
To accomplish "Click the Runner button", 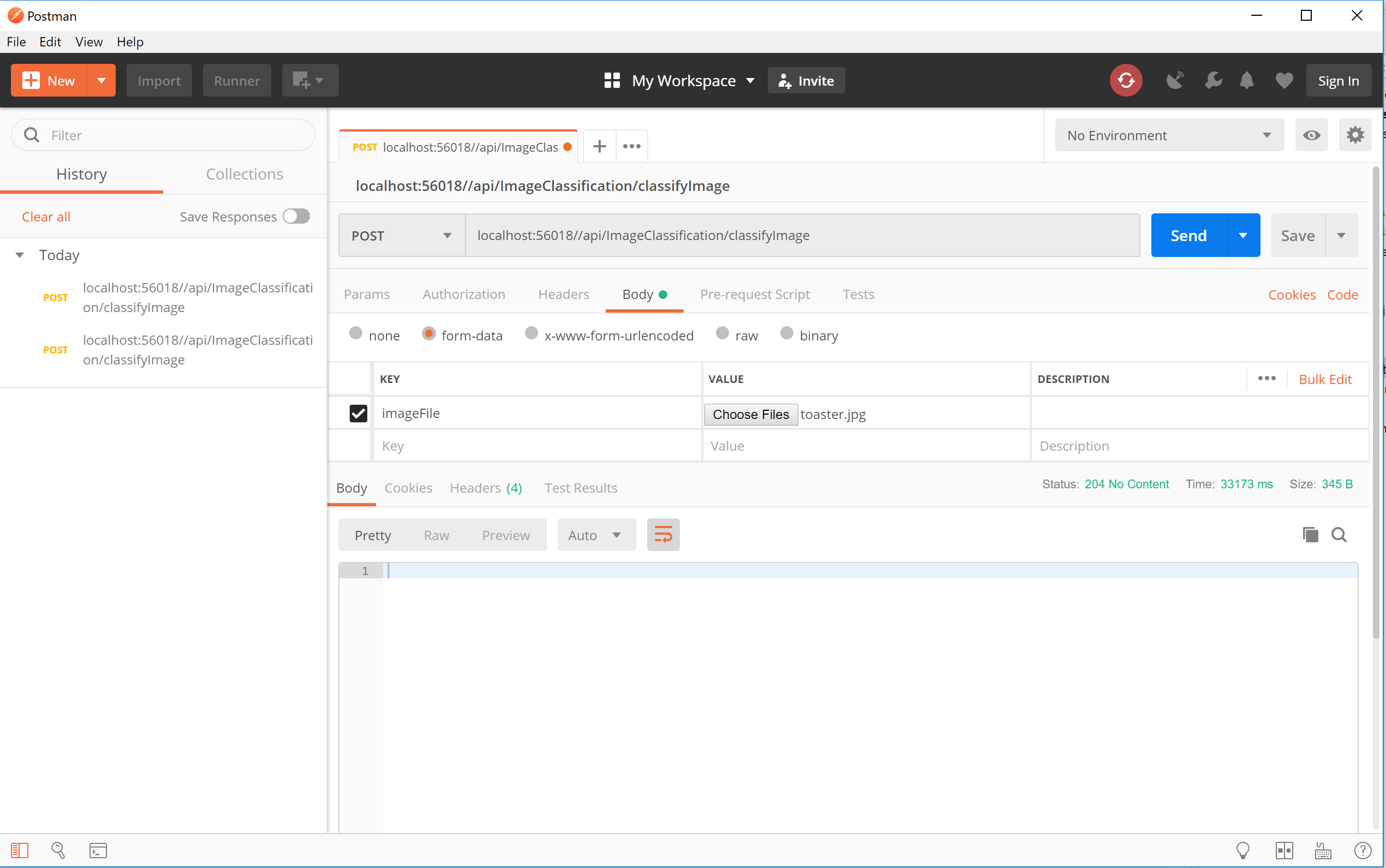I will click(x=237, y=80).
